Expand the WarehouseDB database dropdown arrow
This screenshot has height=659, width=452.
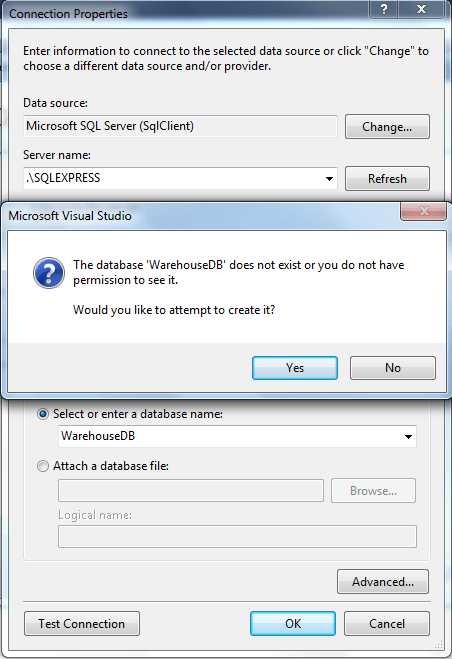click(408, 436)
